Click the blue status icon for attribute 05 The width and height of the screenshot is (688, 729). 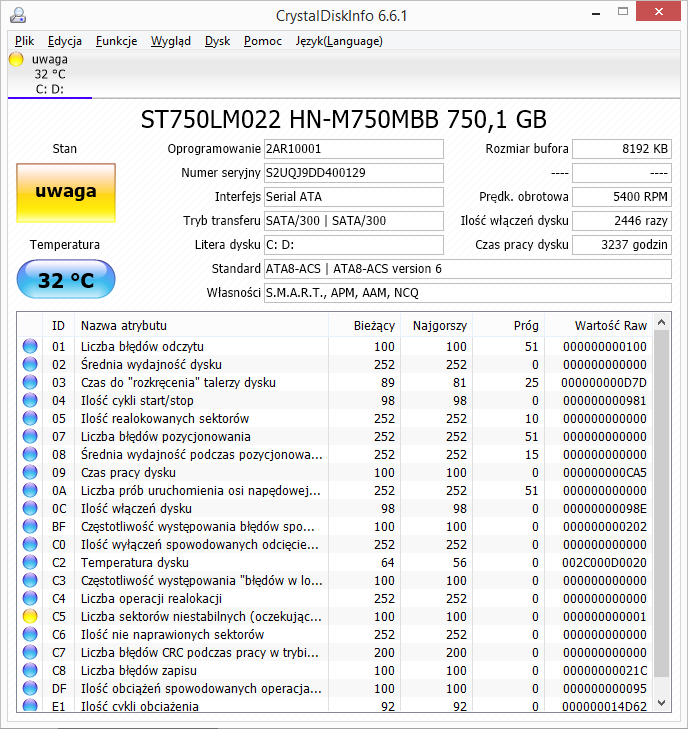click(30, 418)
